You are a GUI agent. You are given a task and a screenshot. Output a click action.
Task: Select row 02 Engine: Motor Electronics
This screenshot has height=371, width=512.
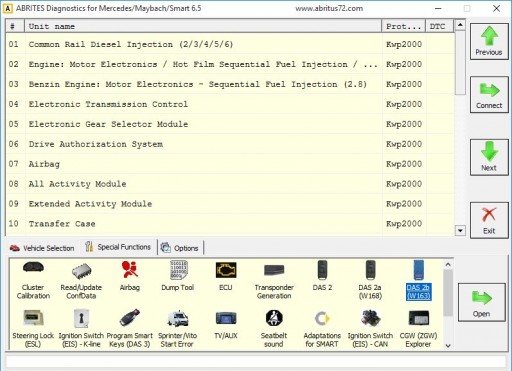point(230,64)
